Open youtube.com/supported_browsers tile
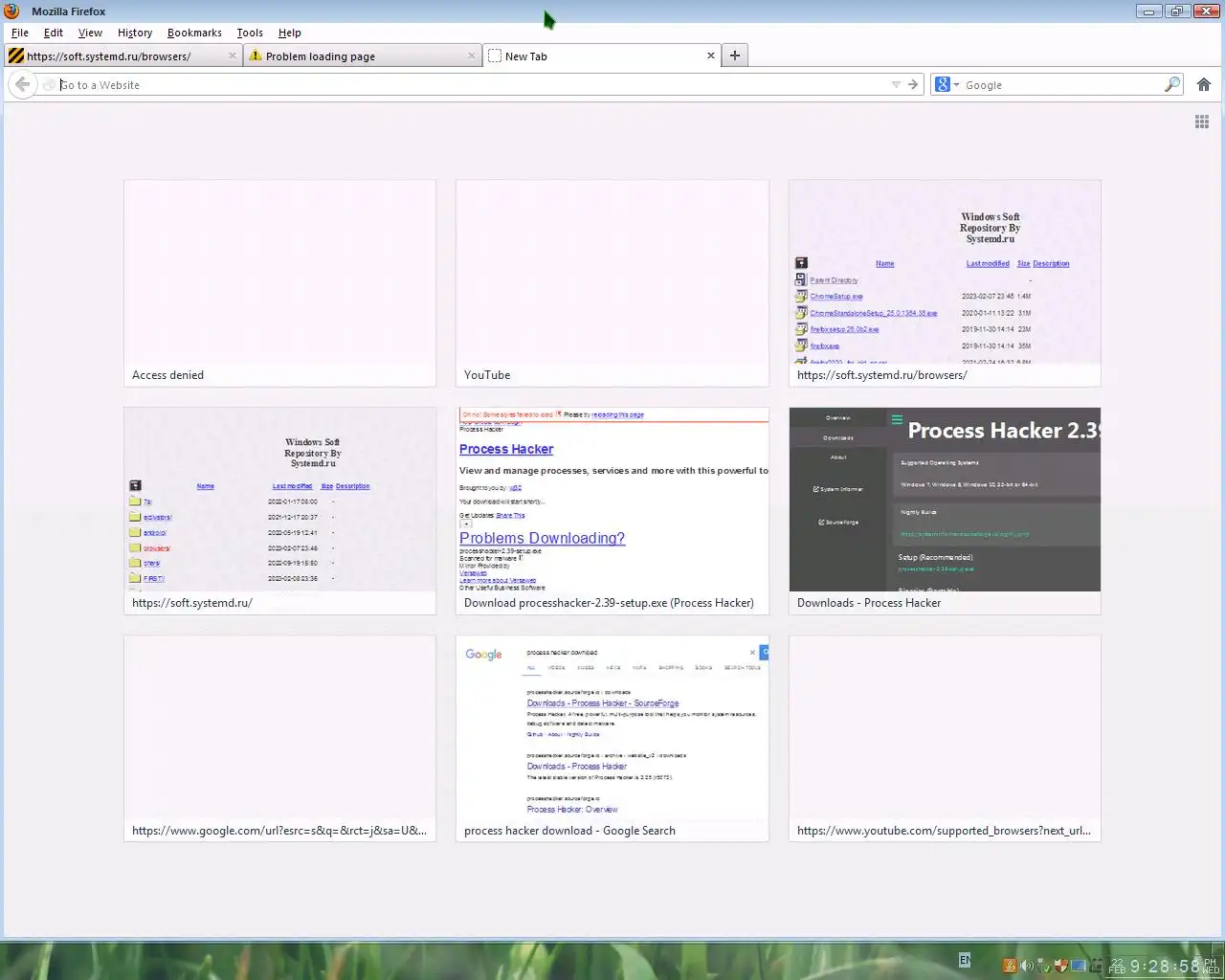This screenshot has width=1225, height=980. pyautogui.click(x=945, y=739)
